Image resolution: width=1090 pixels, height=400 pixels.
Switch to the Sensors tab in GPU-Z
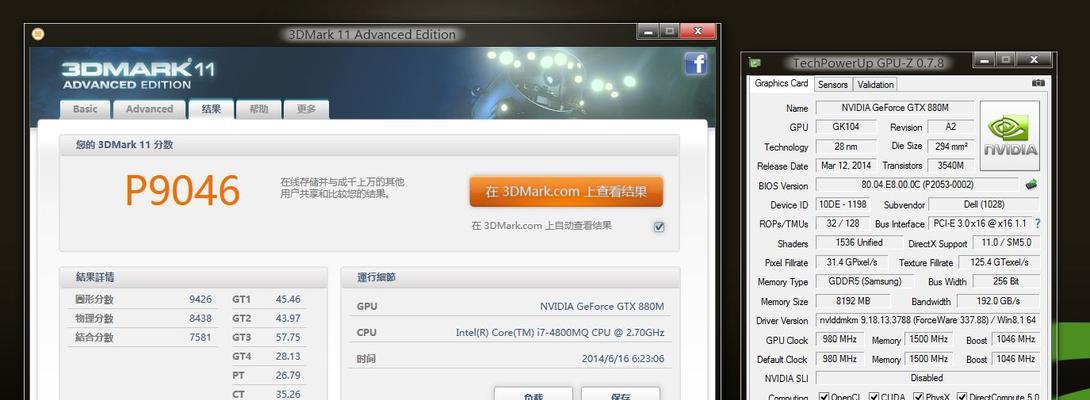(x=832, y=85)
